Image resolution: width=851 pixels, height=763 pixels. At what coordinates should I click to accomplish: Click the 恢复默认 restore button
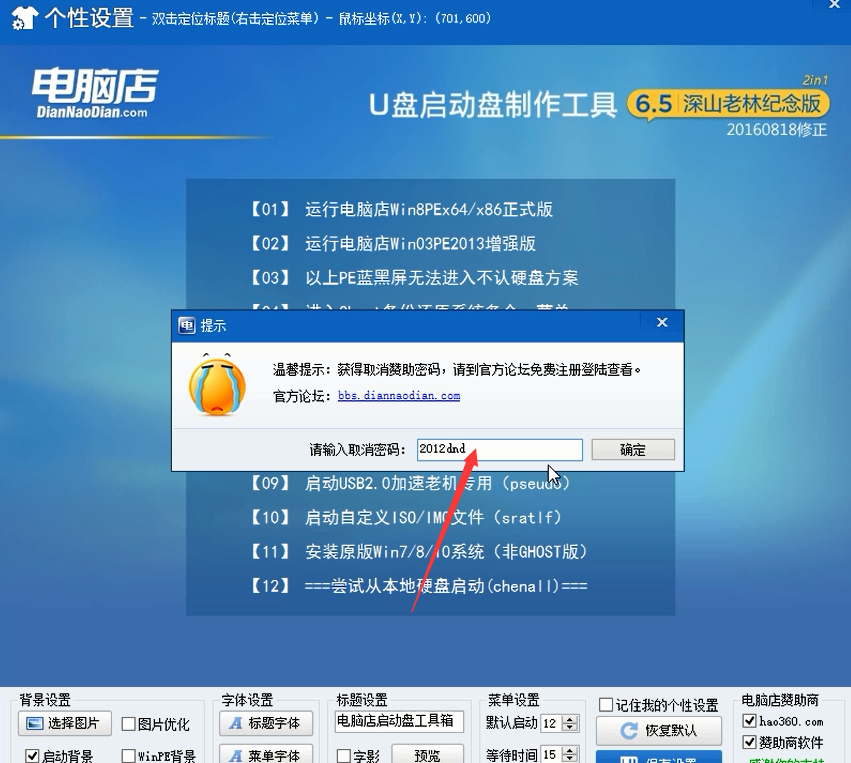click(659, 730)
